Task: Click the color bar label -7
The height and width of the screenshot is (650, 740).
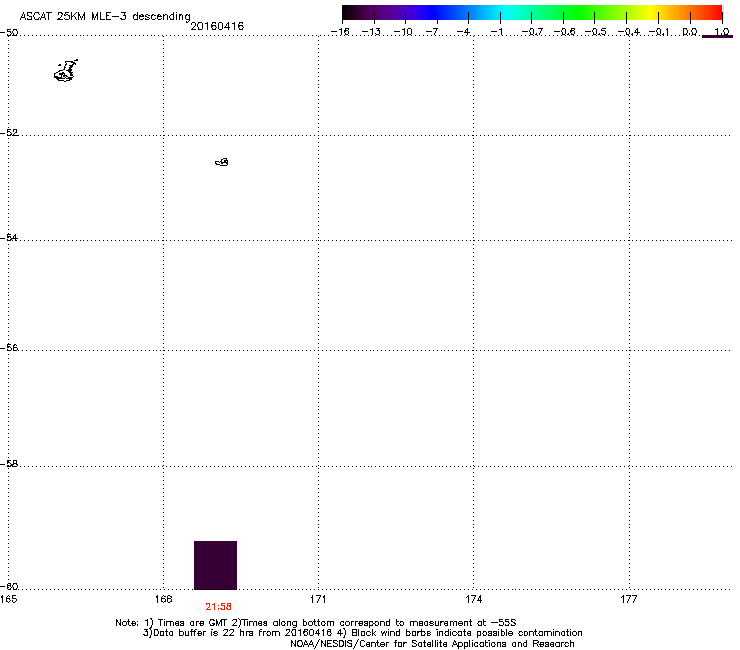Action: 431,32
